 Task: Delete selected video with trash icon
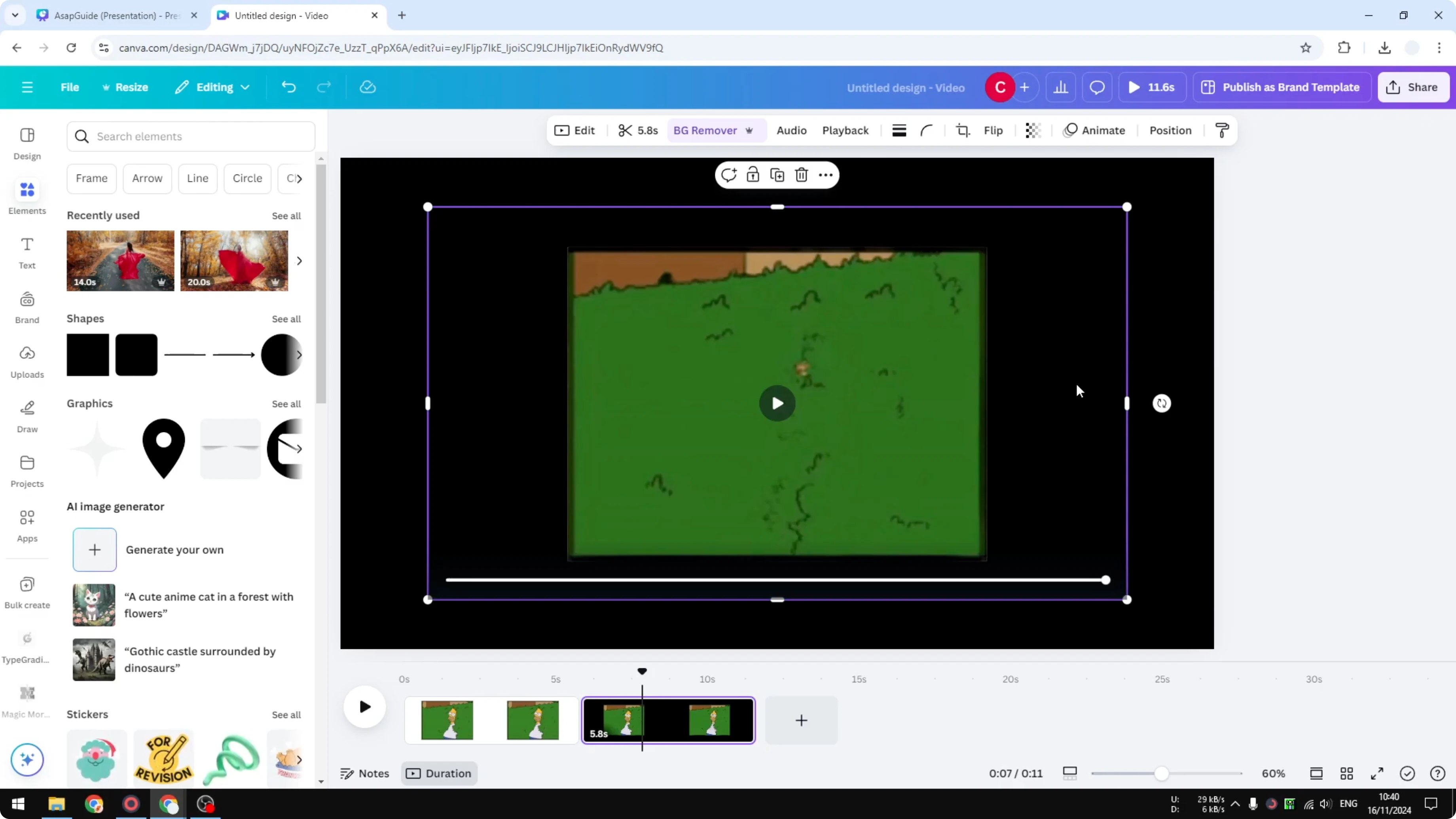pos(801,175)
